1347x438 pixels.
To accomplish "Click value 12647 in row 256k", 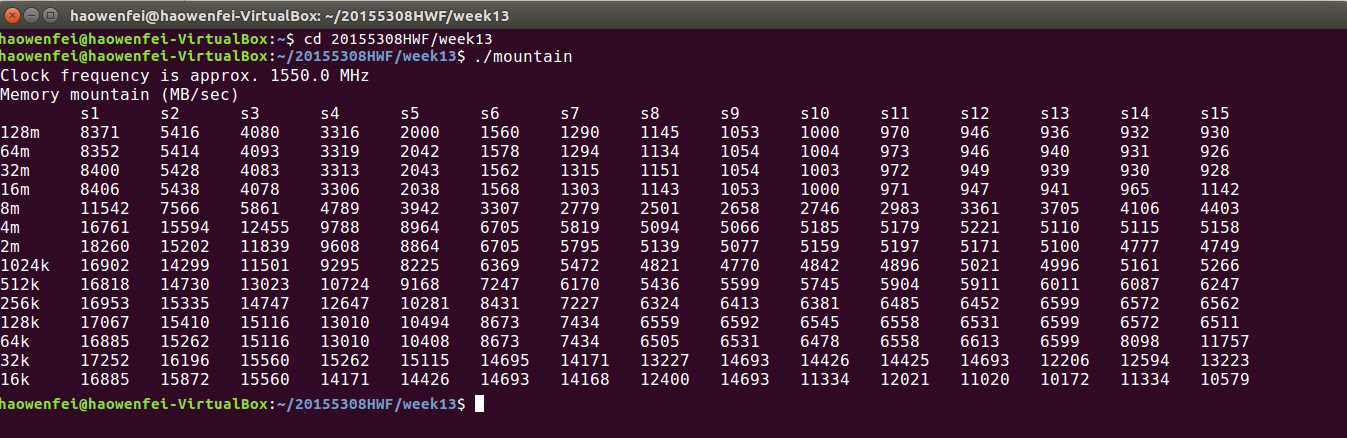I will (x=345, y=304).
